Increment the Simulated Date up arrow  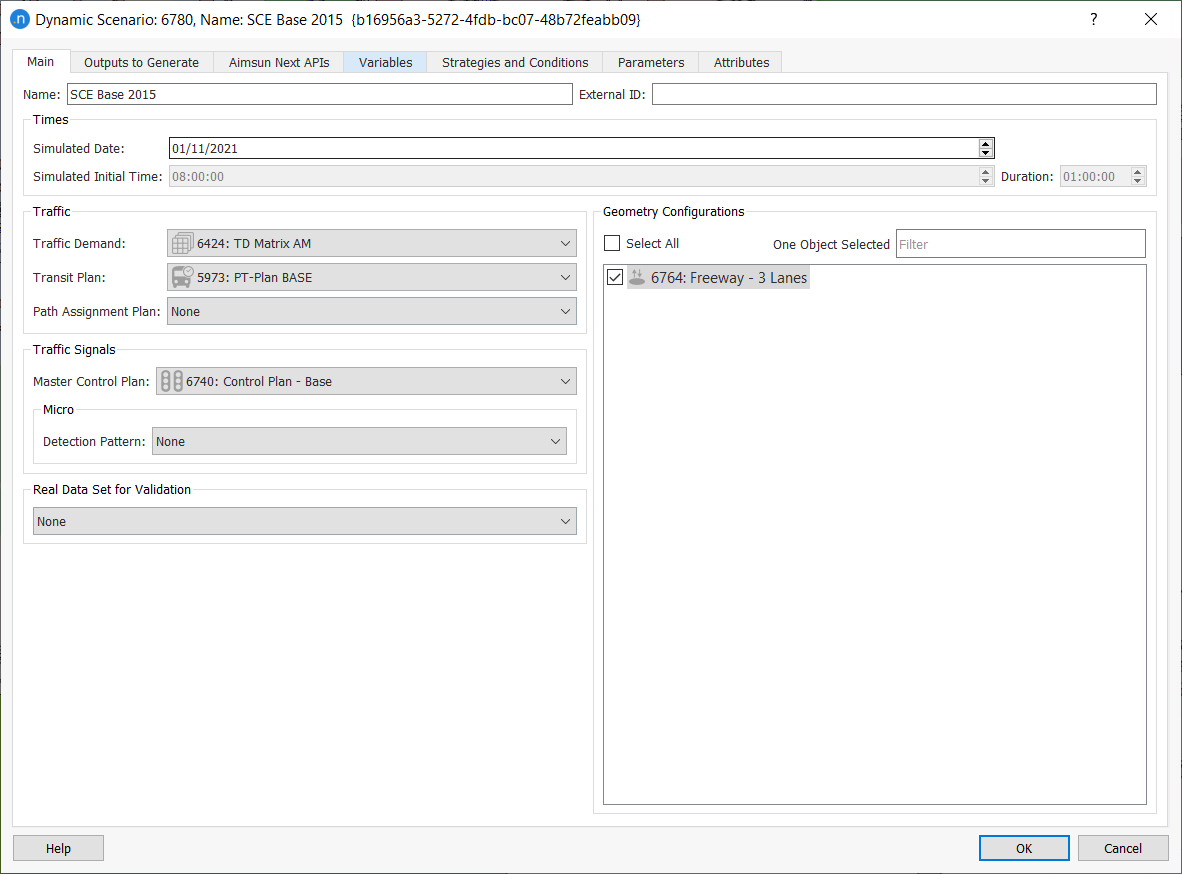tap(986, 144)
